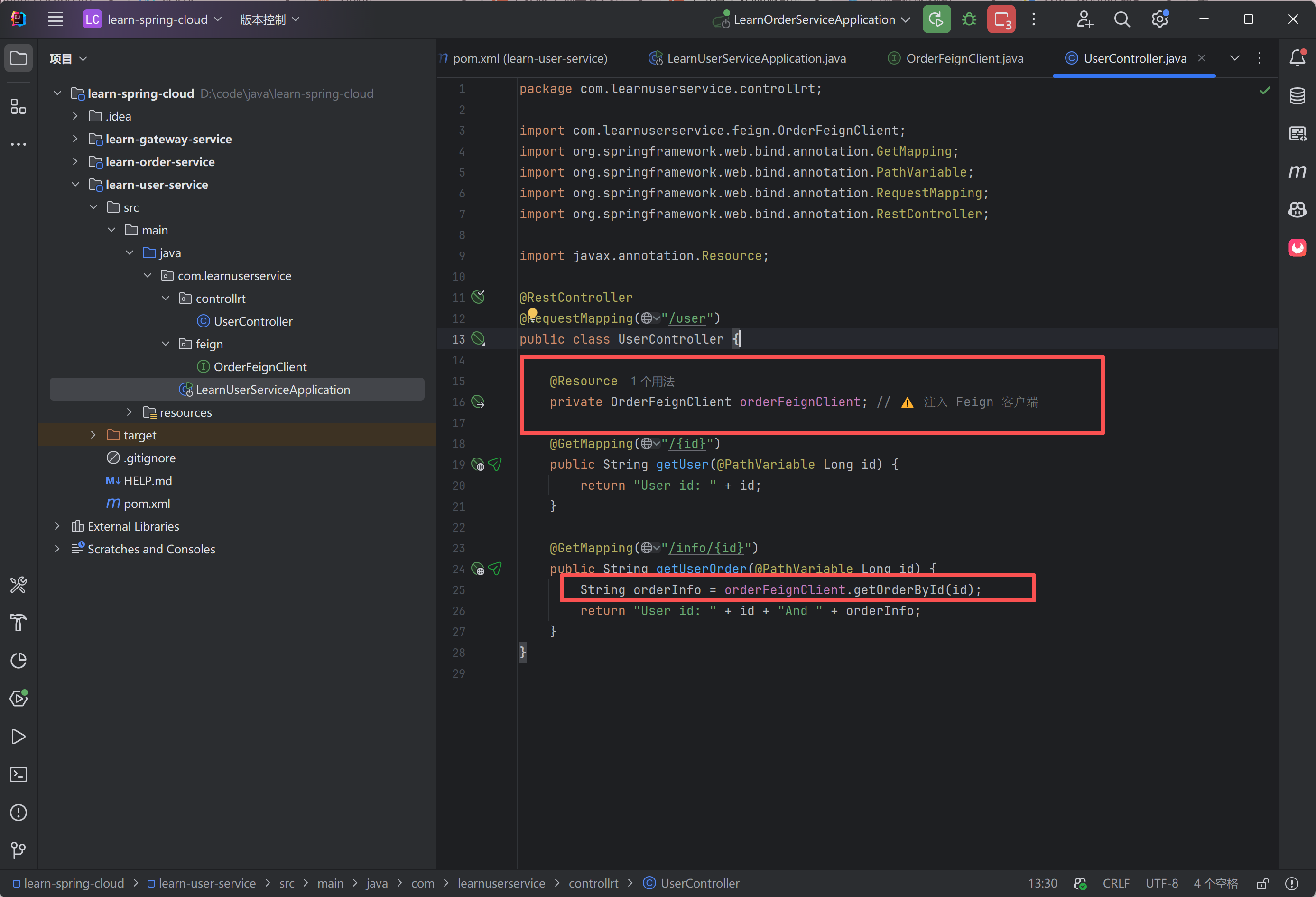Click the line 19 endpoint gutter icon
Viewport: 1316px width, 897px height.
click(x=478, y=465)
